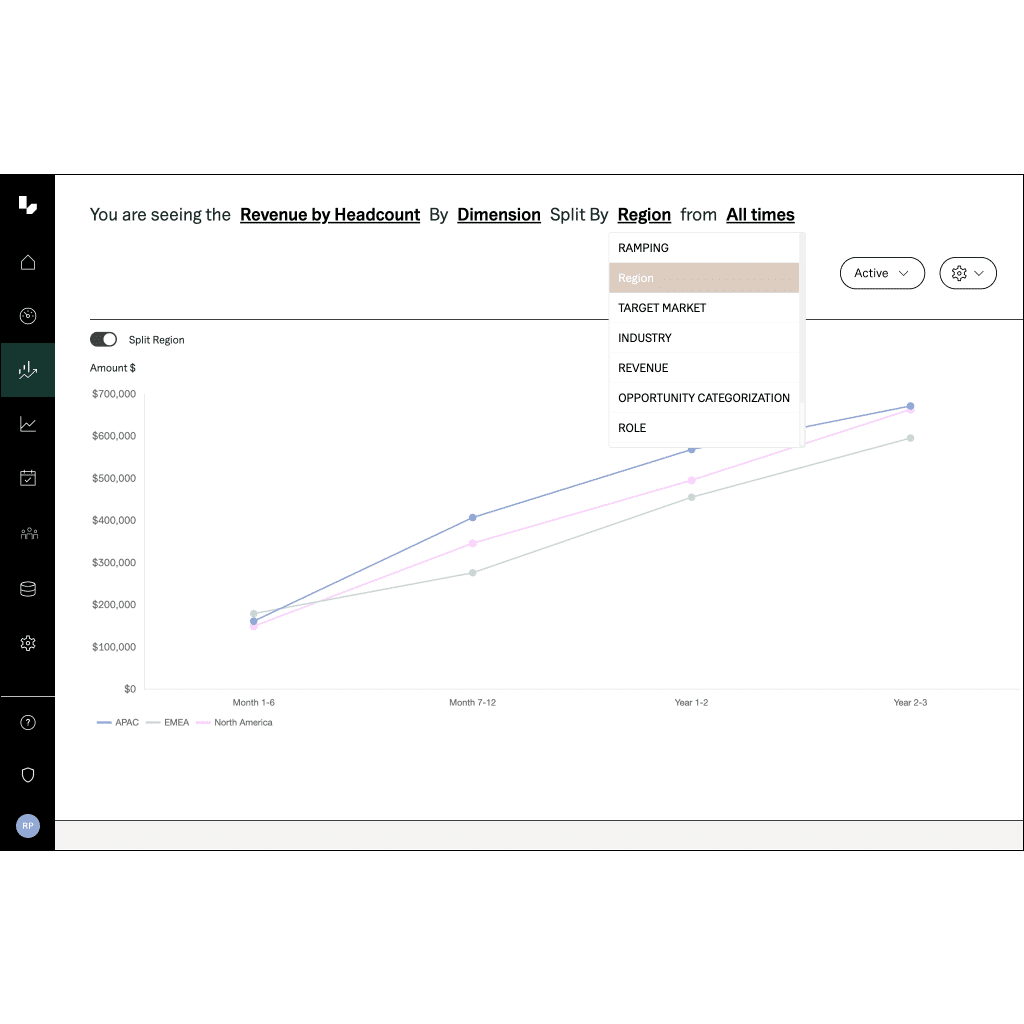Open the Home icon in the sidebar

[28, 263]
